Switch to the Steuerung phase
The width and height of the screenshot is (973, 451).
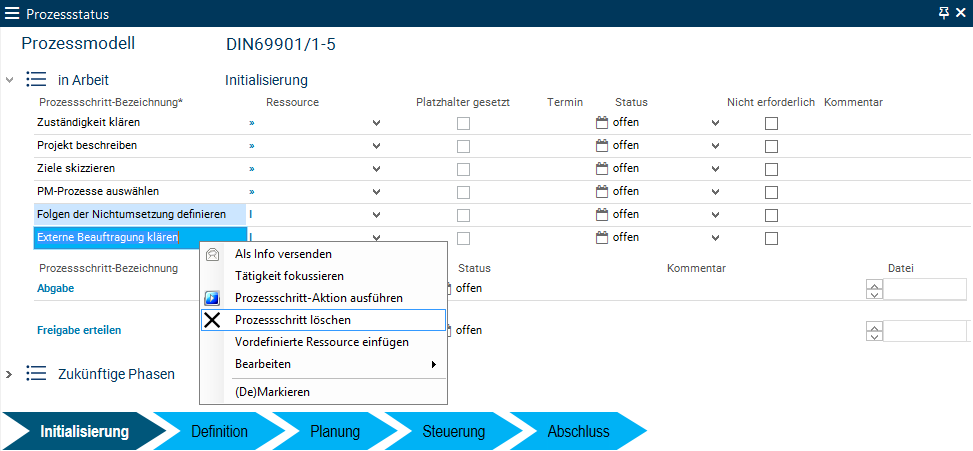(454, 432)
